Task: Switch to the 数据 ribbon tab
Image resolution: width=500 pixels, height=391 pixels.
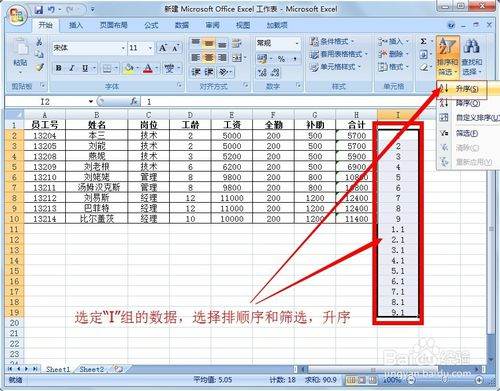Action: 182,25
